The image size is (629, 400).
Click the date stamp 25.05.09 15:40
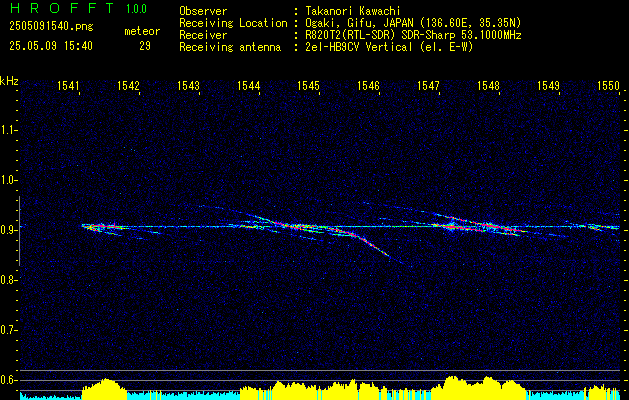point(51,46)
